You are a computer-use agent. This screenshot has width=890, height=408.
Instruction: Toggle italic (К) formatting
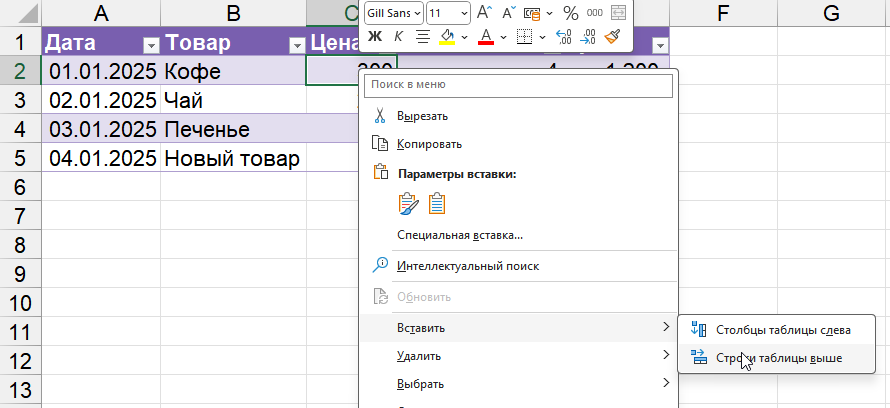point(399,37)
